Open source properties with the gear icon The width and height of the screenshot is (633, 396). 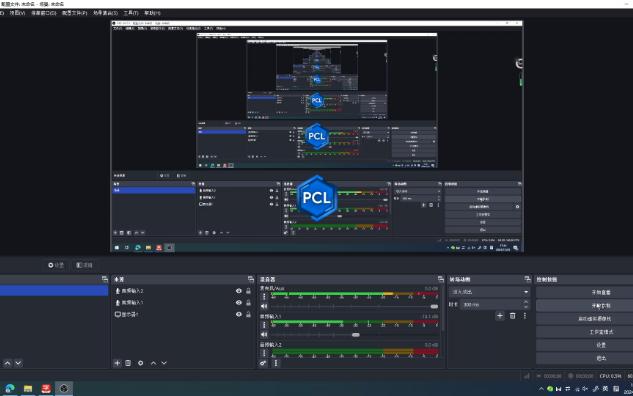(x=140, y=363)
